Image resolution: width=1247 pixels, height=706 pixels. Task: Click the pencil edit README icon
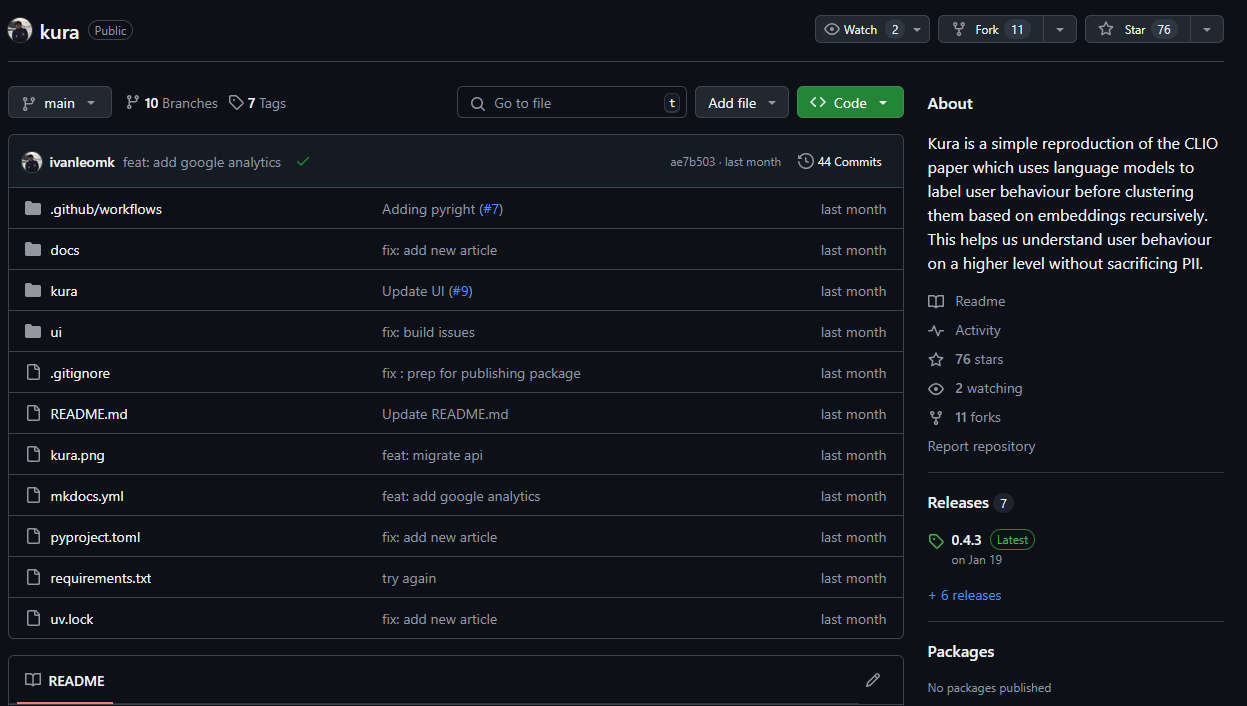pyautogui.click(x=873, y=680)
